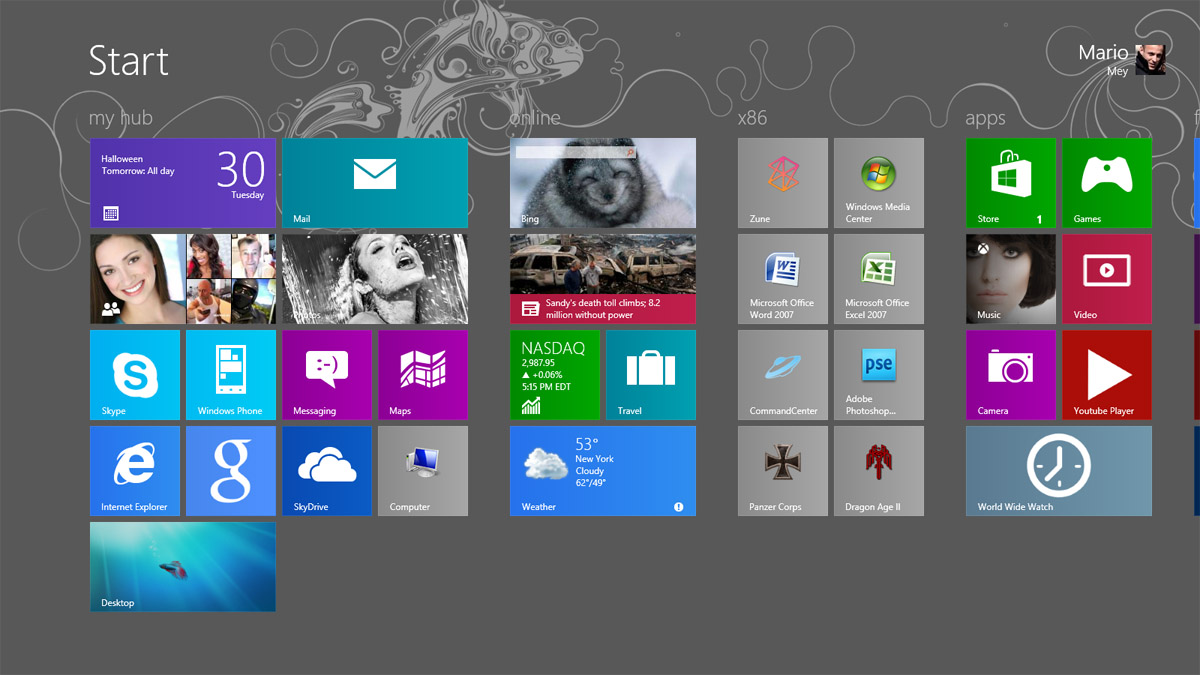Open the Windows Phone tile

[231, 375]
